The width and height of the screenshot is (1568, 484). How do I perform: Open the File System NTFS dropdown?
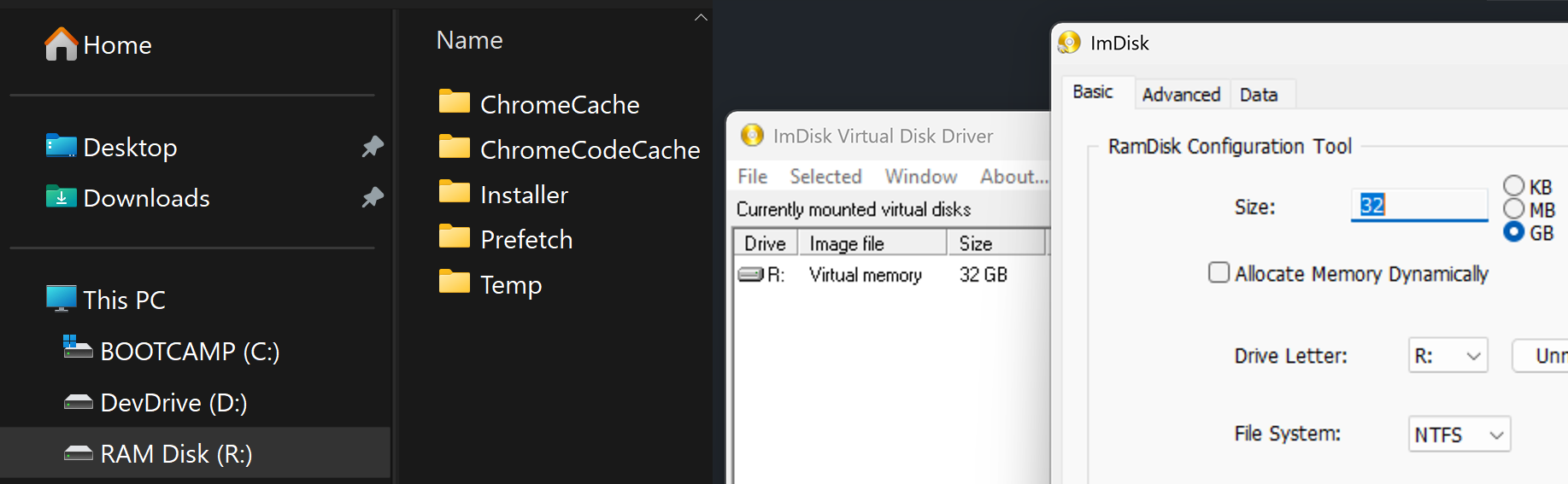coord(1459,434)
